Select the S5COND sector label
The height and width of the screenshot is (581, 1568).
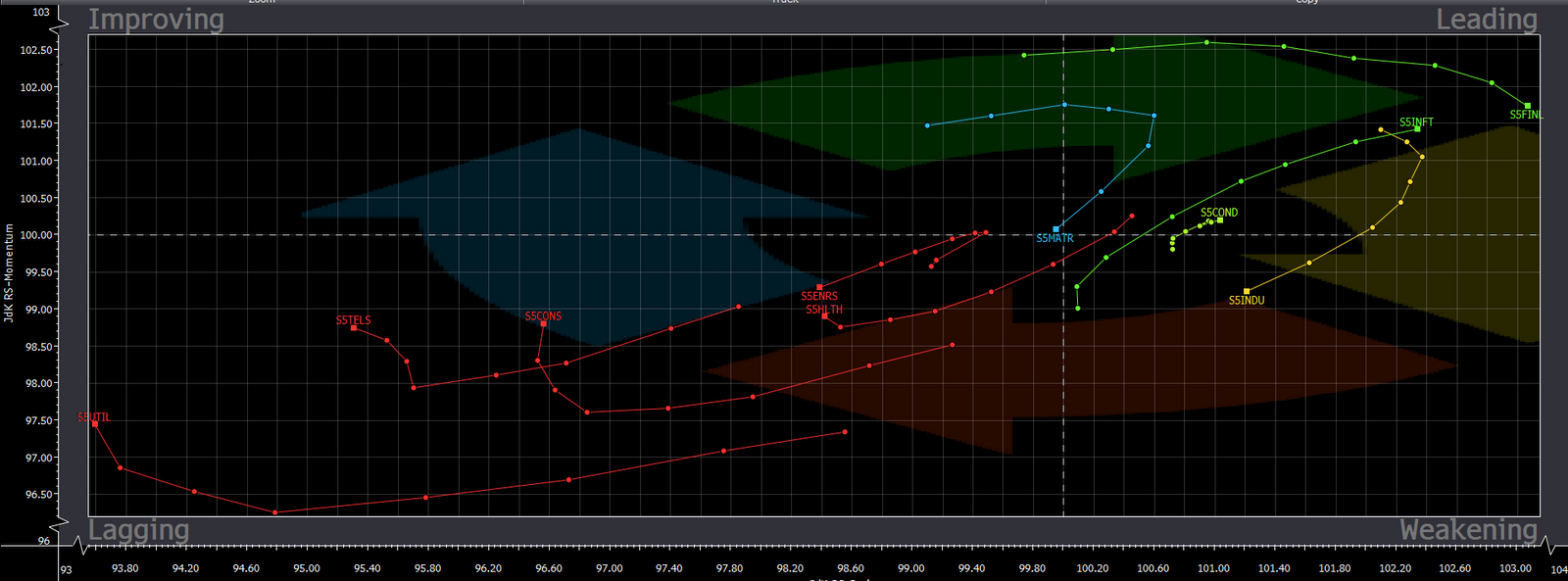click(x=1219, y=213)
